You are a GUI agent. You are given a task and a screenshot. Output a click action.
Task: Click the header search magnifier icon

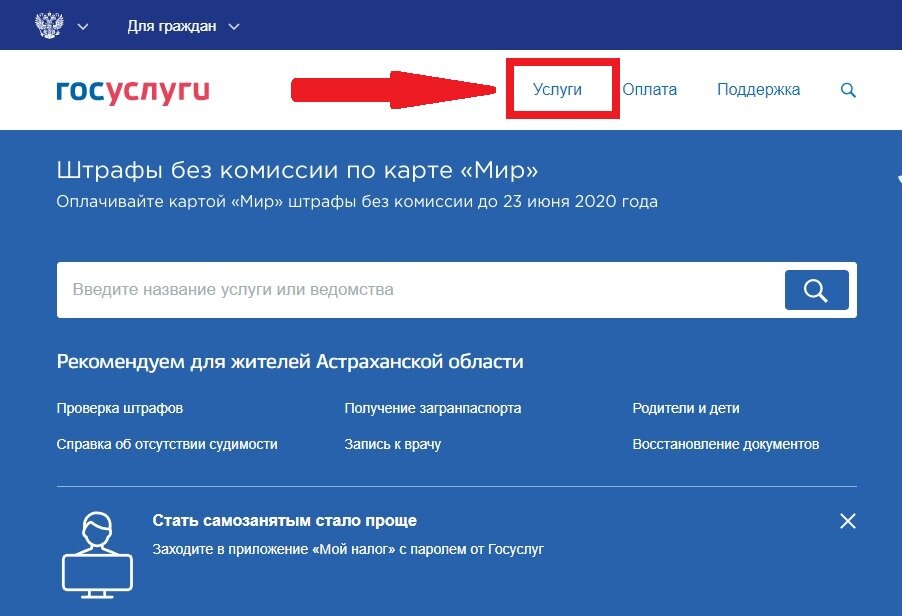coord(848,90)
